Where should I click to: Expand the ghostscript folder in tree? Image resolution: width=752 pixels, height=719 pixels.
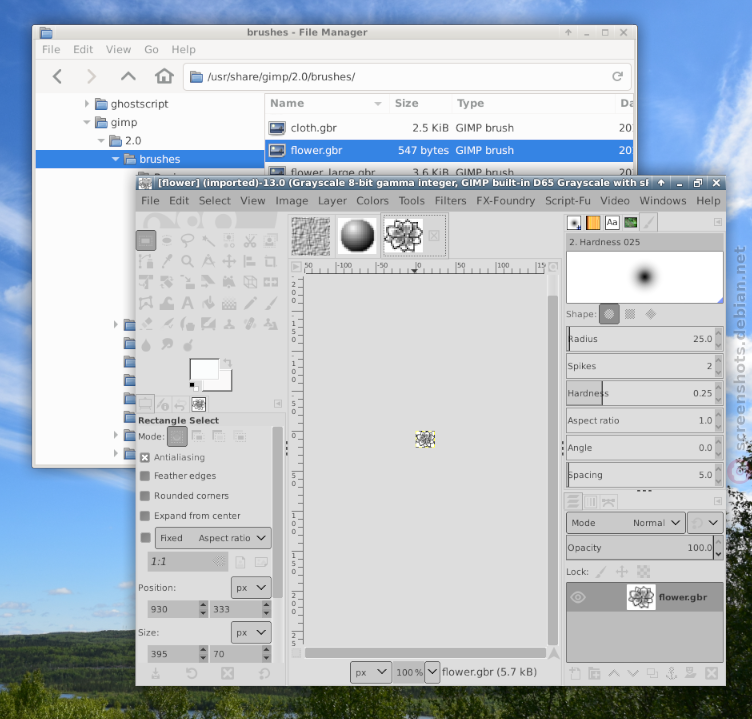87,104
